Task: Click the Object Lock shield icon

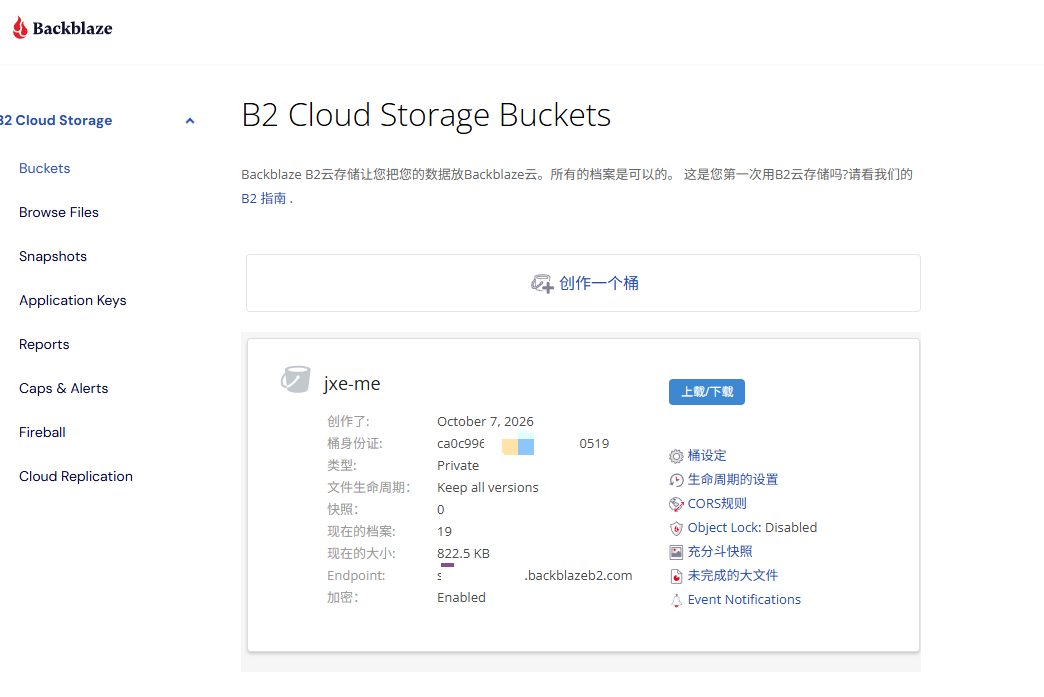Action: (x=676, y=528)
